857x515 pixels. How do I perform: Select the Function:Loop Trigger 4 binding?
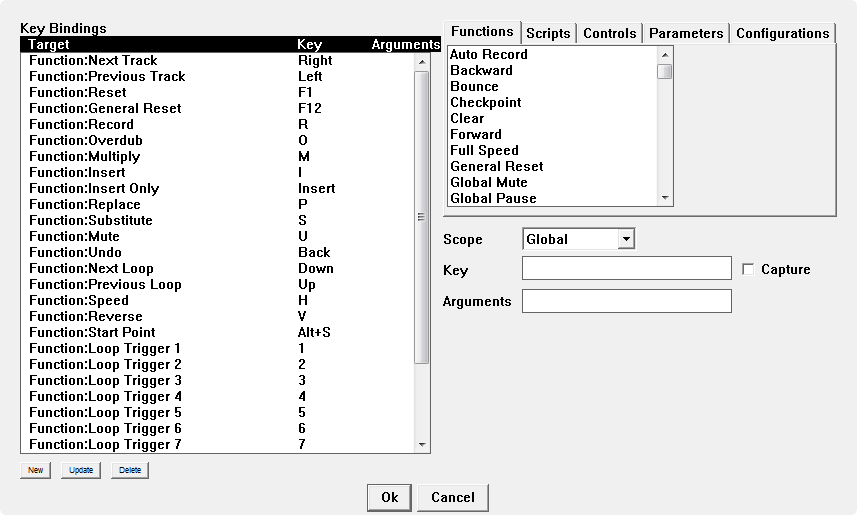tap(218, 396)
